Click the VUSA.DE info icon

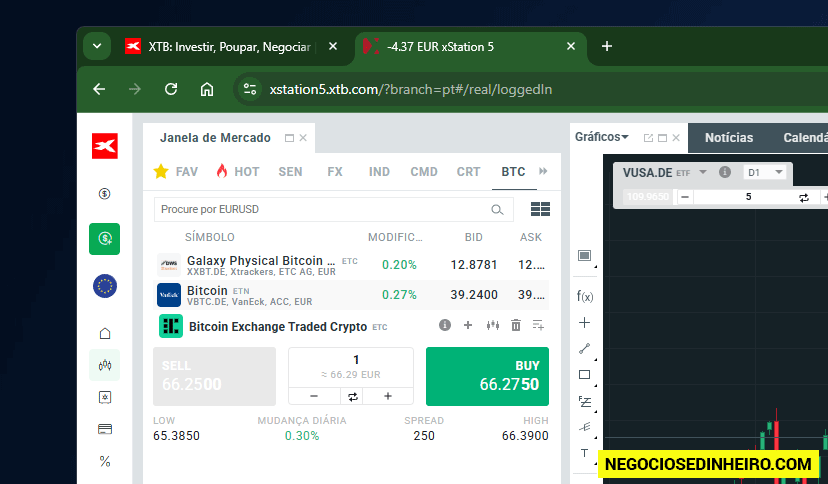pos(724,172)
